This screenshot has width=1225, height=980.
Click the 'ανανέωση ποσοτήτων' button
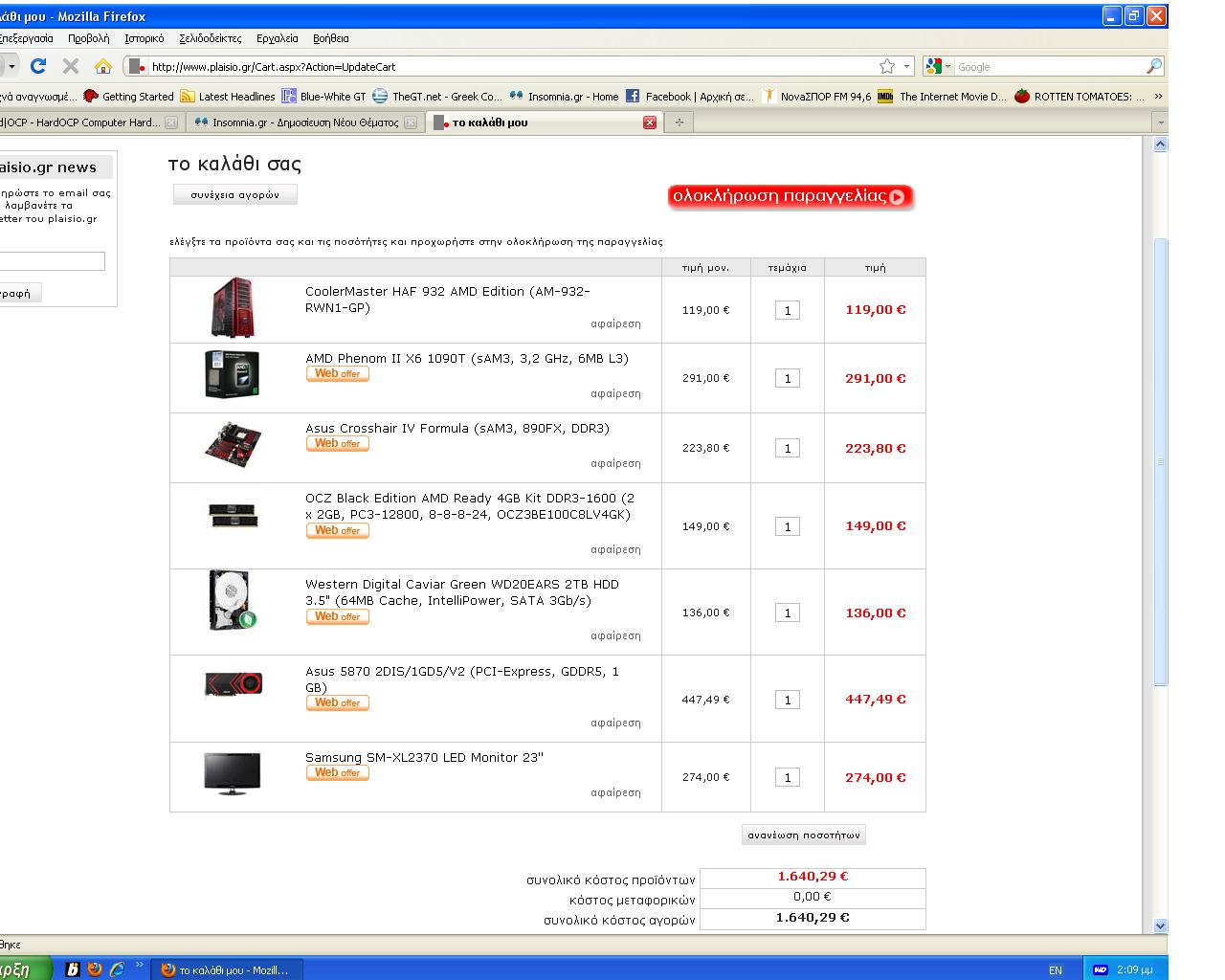[x=804, y=835]
